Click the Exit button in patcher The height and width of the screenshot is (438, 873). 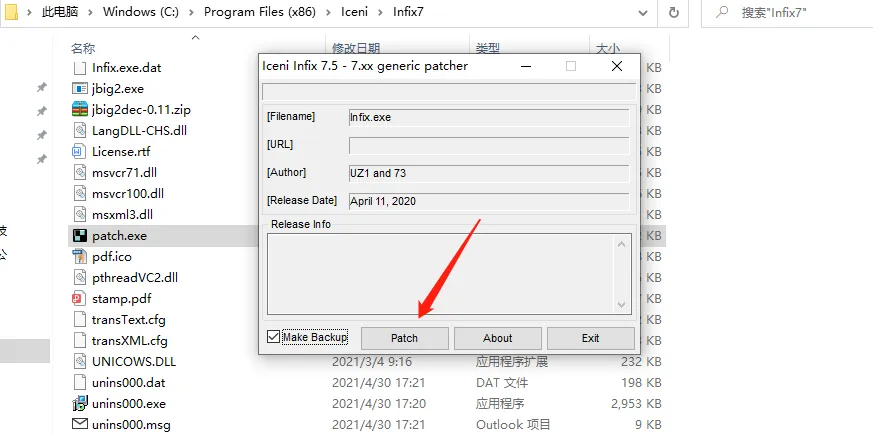pyautogui.click(x=591, y=338)
